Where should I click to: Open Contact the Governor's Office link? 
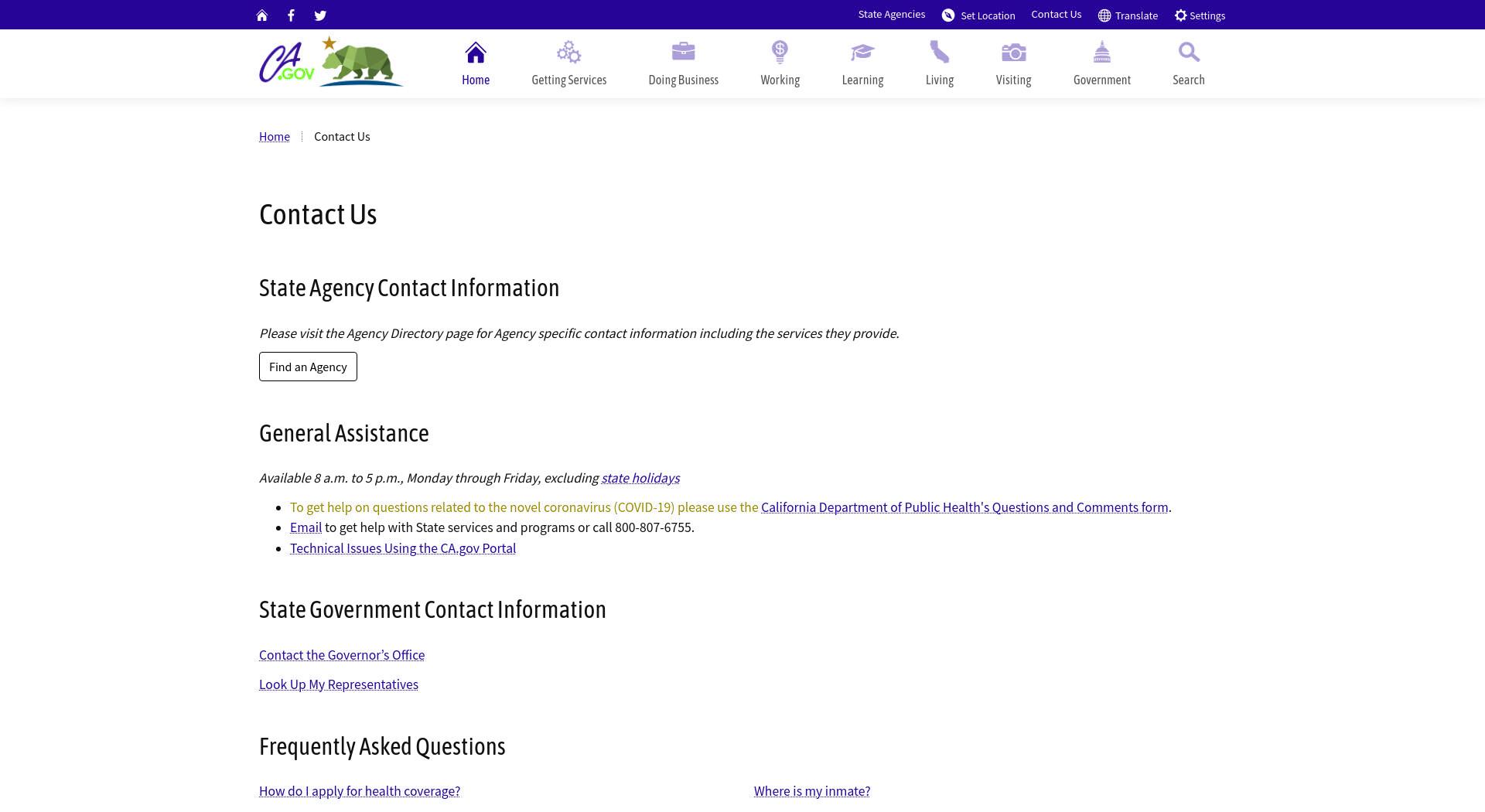point(342,655)
